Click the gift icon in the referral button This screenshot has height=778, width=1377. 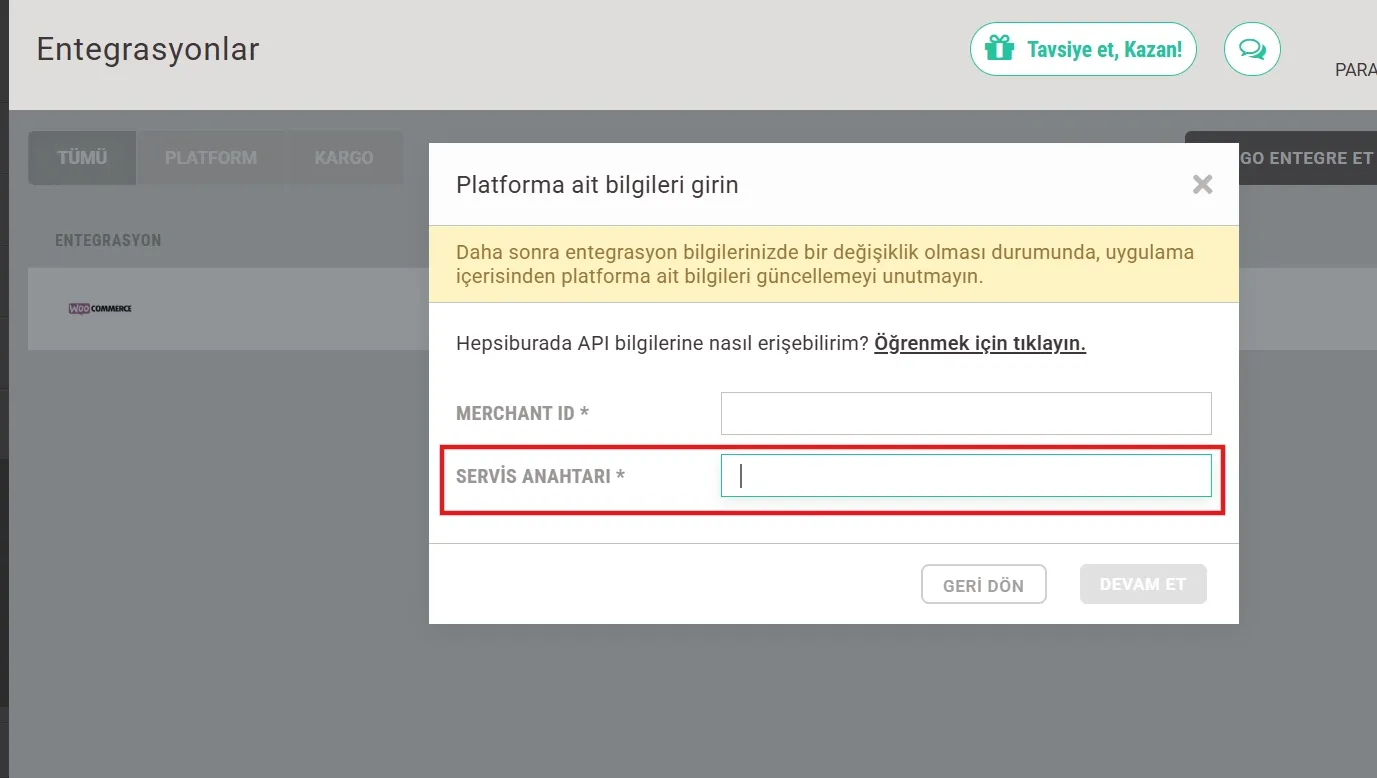click(x=999, y=48)
